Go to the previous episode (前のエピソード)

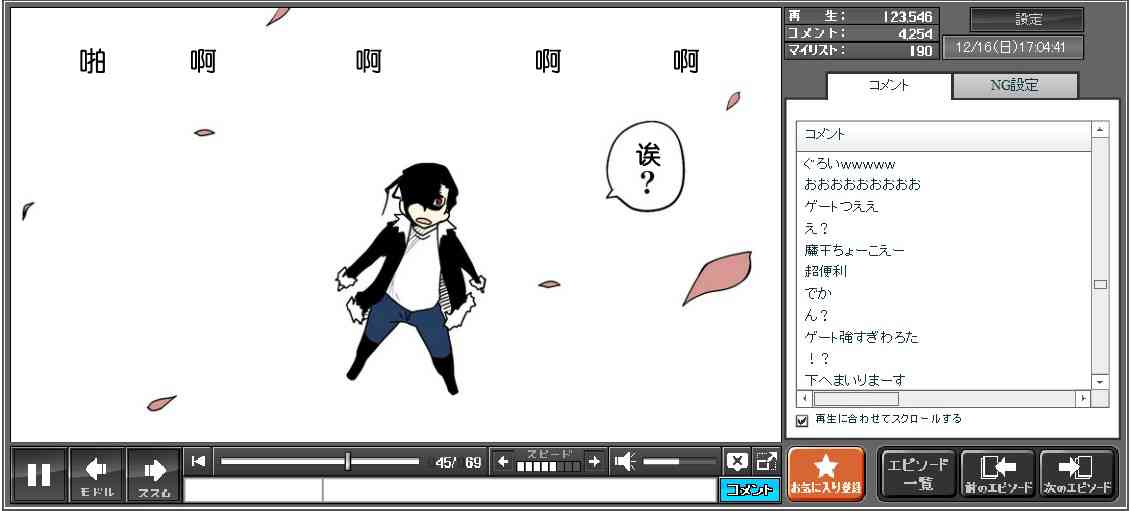[x=997, y=474]
